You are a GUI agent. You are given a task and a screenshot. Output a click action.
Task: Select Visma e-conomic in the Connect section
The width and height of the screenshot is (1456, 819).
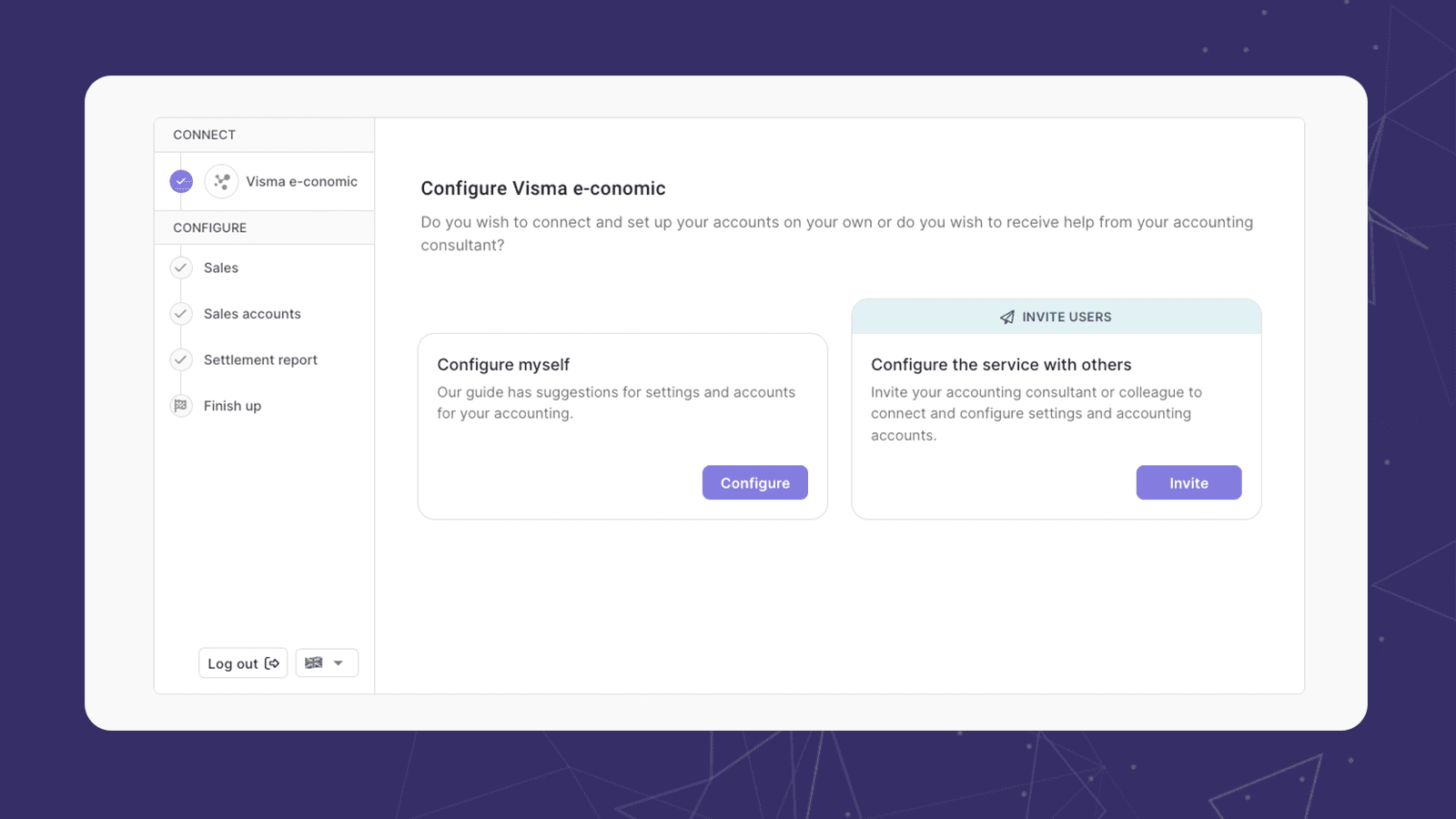coord(301,182)
